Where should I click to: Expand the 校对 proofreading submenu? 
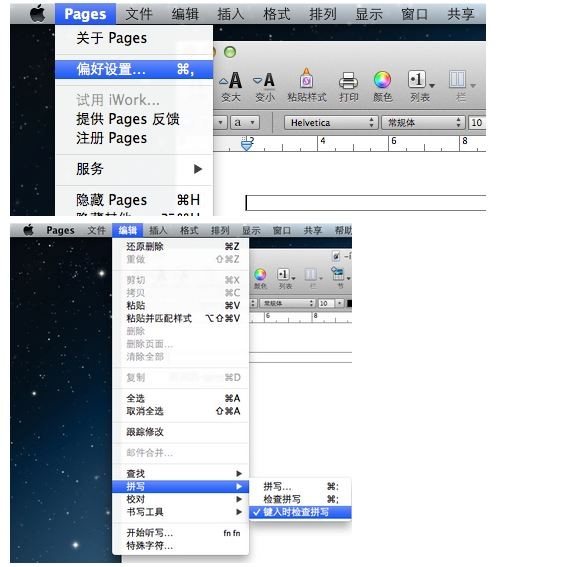coord(180,499)
